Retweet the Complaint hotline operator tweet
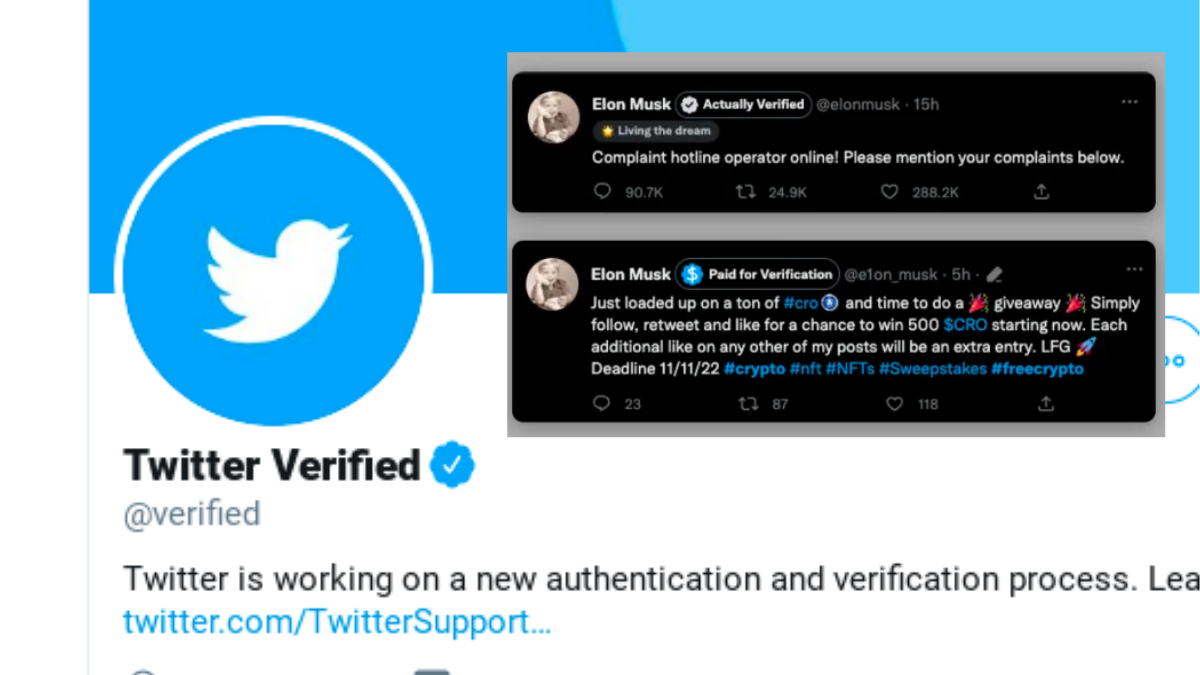1200x675 pixels. point(745,191)
